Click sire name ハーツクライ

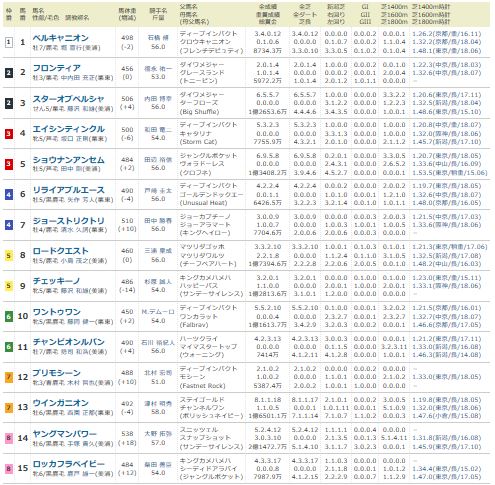pyautogui.click(x=199, y=338)
